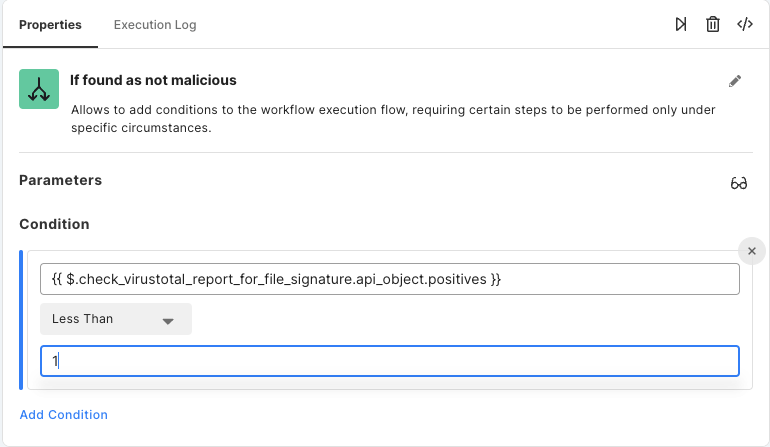Viewport: 770px width, 447px height.
Task: Edit the step name with the pencil icon
Action: 735,81
